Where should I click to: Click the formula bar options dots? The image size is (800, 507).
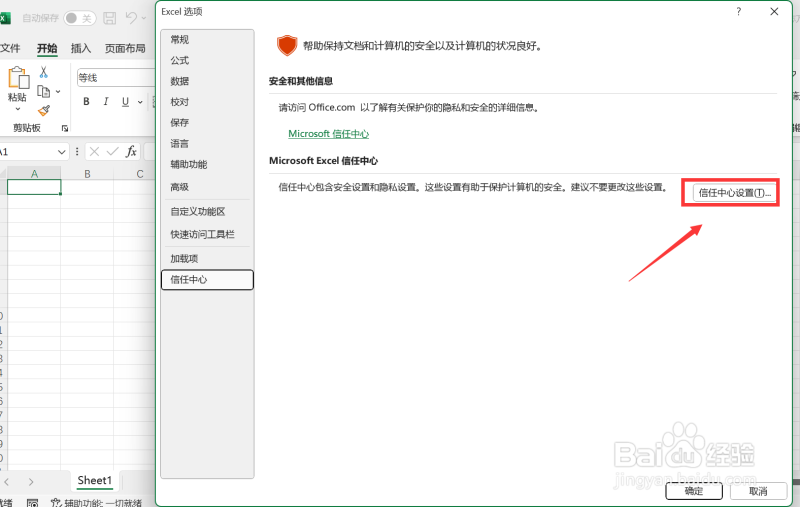tap(77, 151)
